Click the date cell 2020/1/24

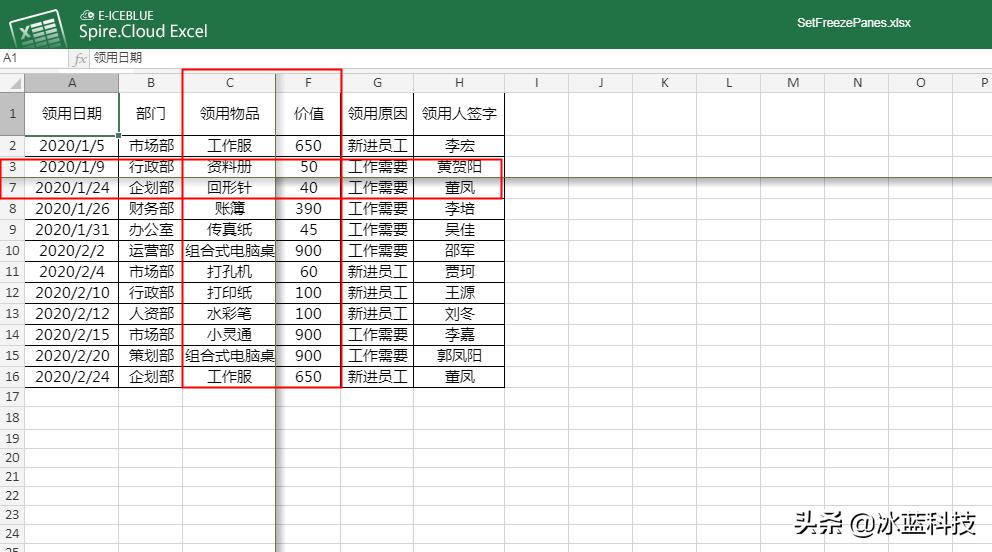pyautogui.click(x=71, y=188)
